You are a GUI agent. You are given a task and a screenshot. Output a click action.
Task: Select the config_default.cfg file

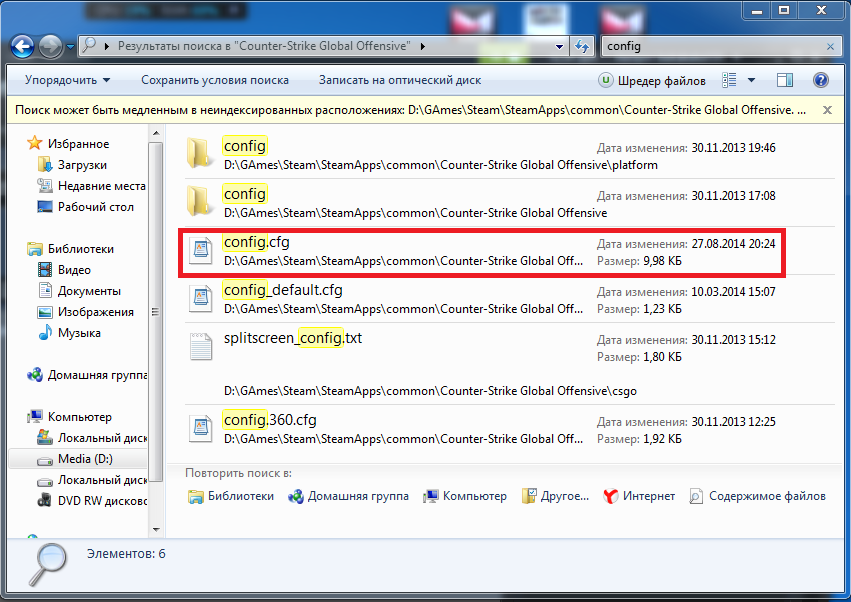[x=509, y=299]
